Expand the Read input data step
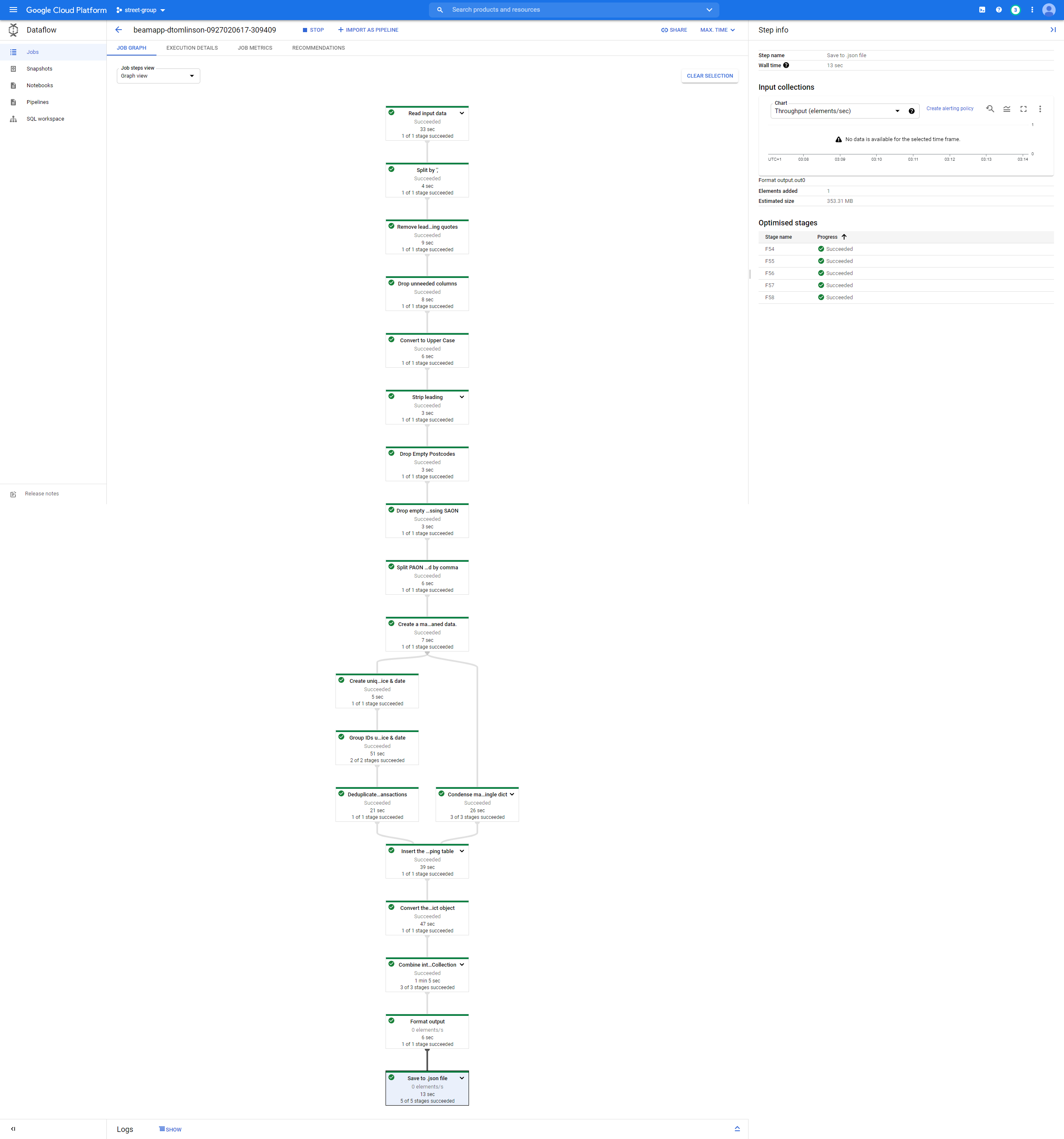The height and width of the screenshot is (1139, 1064). point(461,114)
